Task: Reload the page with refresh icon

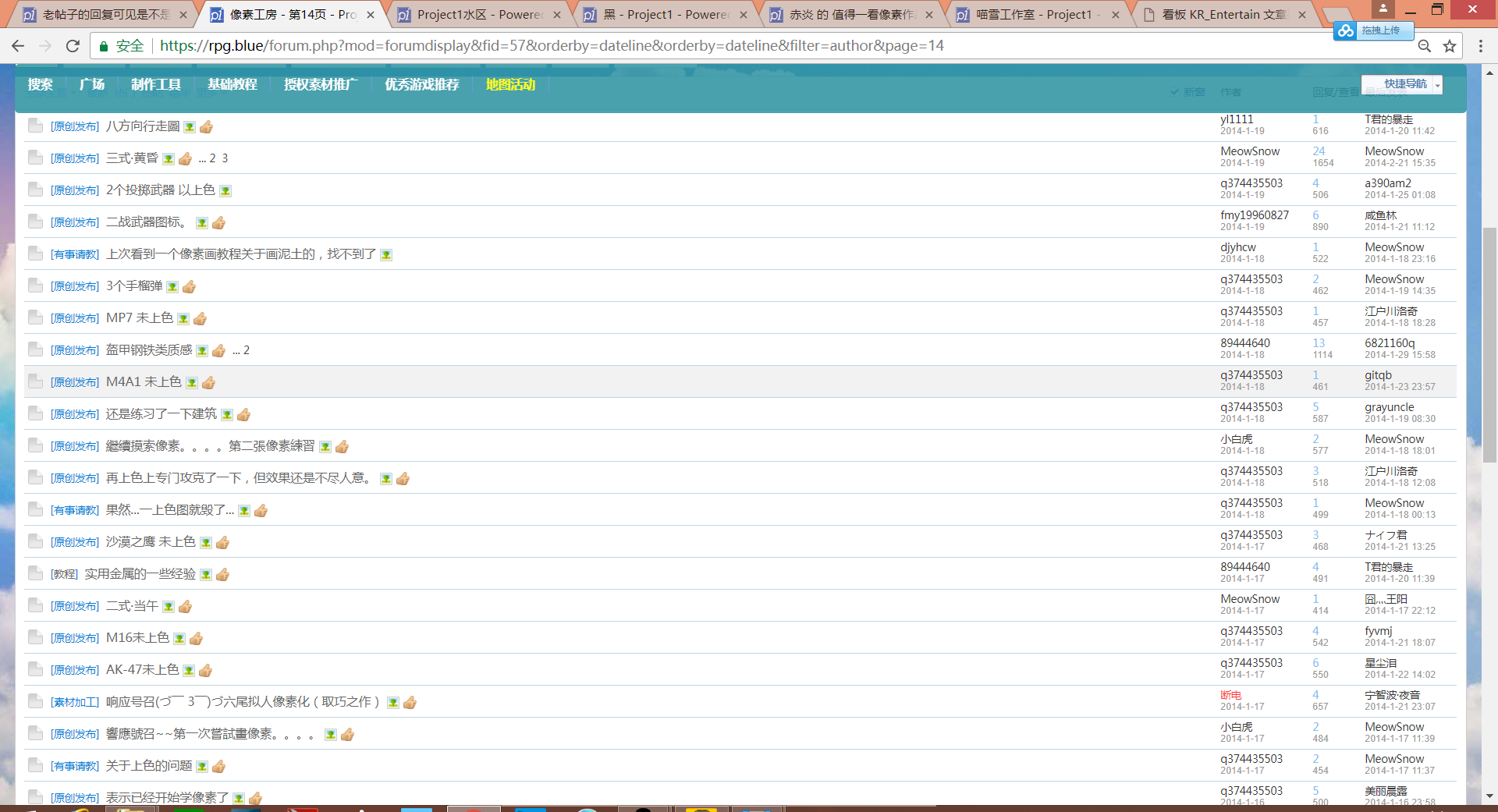Action: tap(73, 46)
